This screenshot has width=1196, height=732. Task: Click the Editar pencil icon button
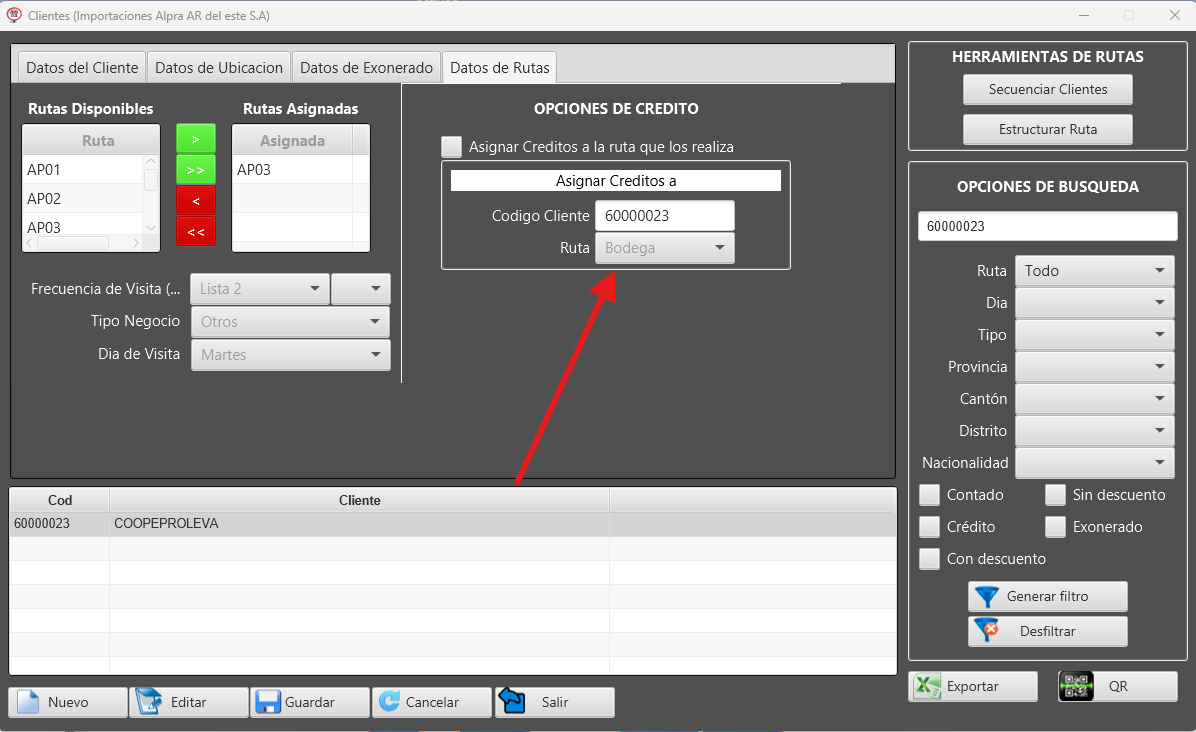tap(149, 702)
